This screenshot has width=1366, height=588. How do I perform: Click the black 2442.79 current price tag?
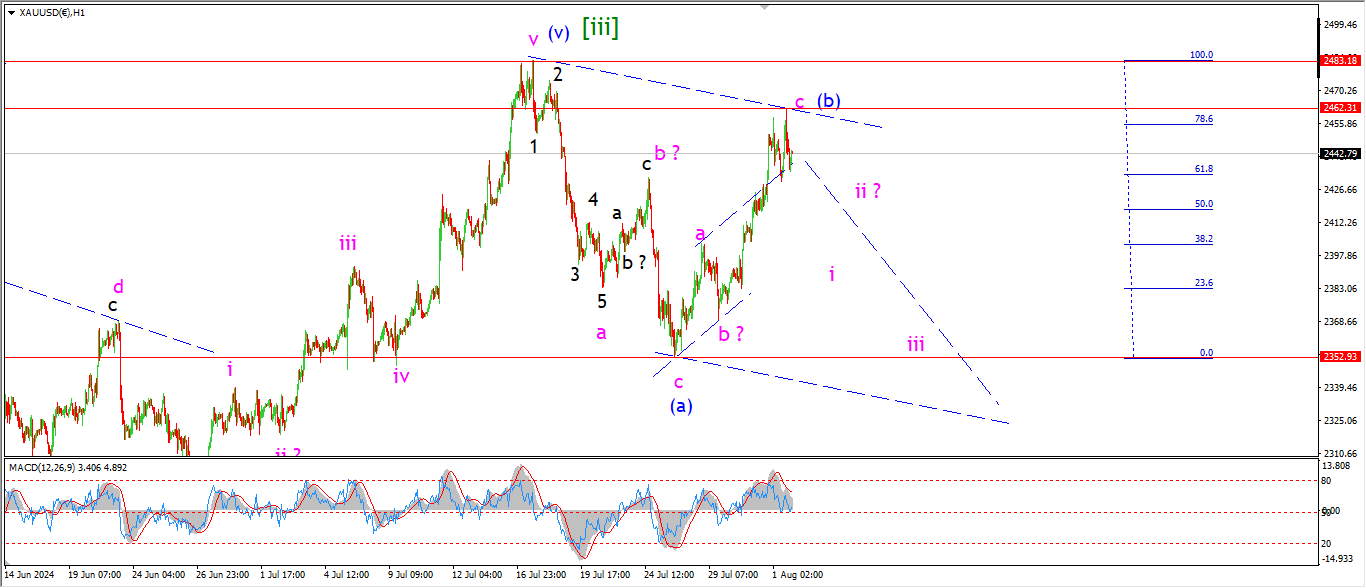1342,154
